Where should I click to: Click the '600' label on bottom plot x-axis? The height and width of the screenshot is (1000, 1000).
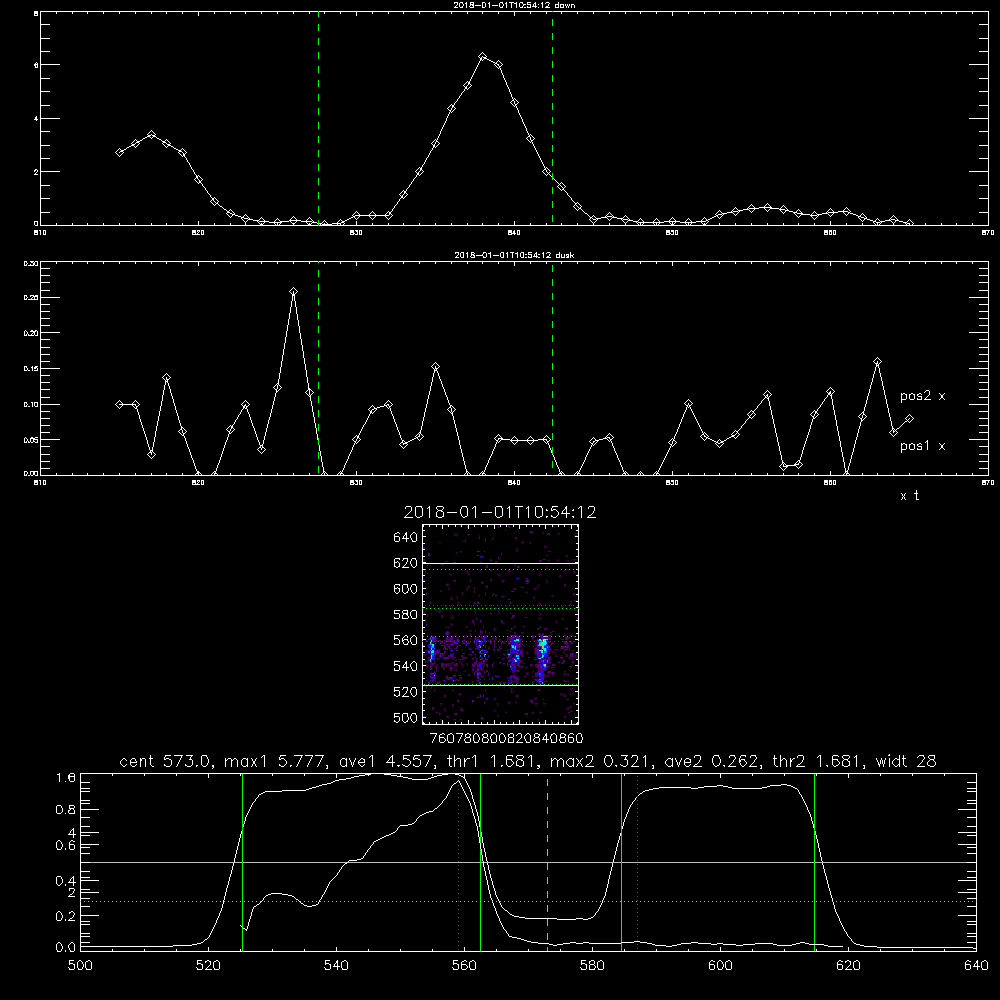[720, 966]
